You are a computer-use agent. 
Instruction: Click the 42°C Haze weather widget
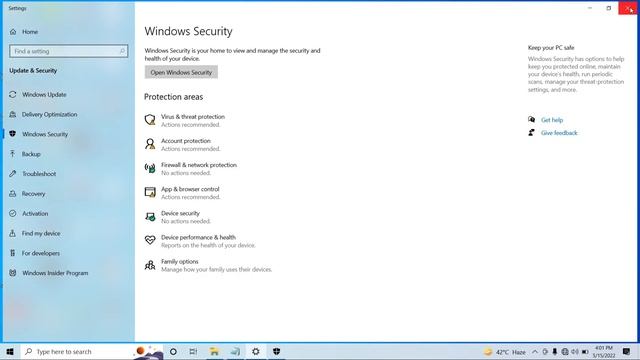[x=505, y=352]
